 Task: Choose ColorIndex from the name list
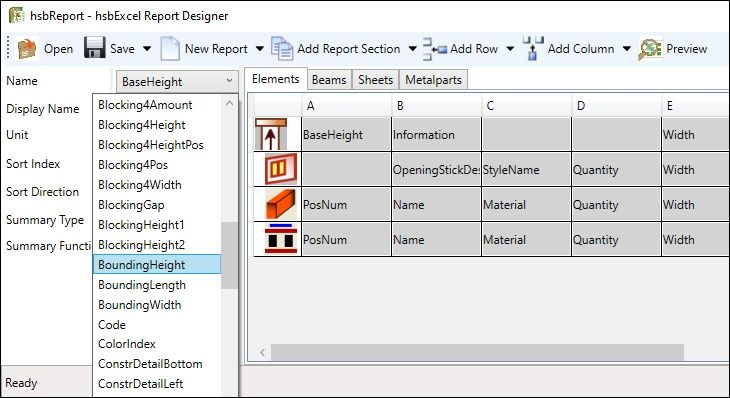(156, 344)
